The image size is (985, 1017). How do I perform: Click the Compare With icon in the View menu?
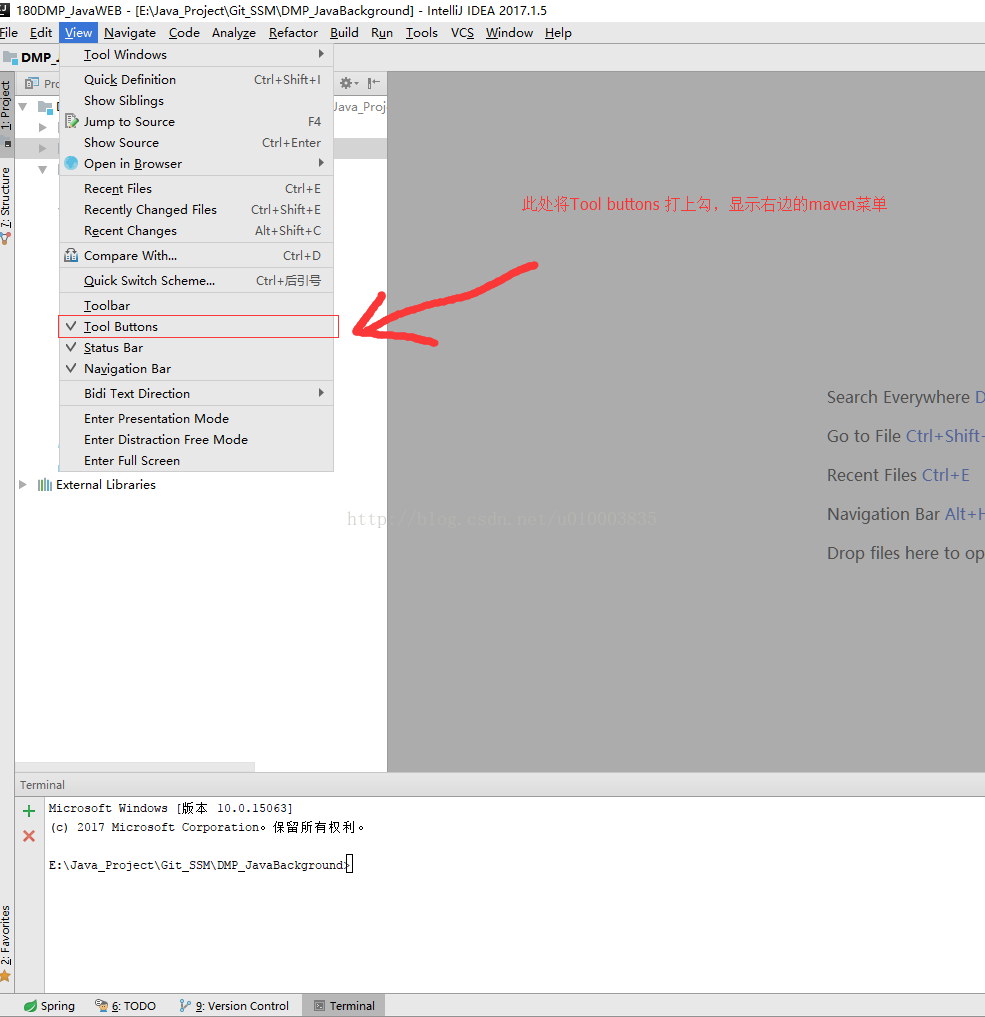71,256
